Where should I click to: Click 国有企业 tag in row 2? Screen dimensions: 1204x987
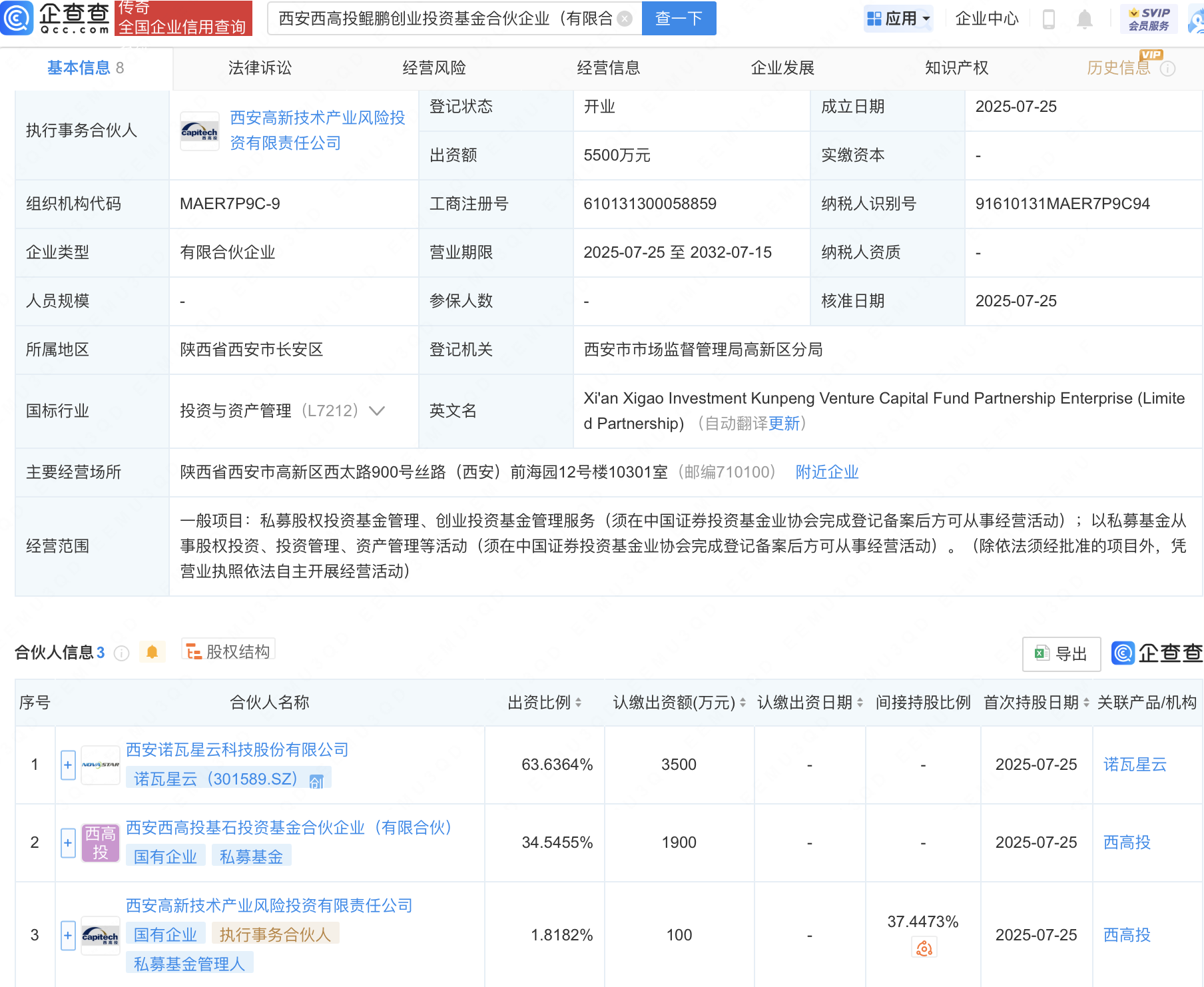click(x=166, y=857)
